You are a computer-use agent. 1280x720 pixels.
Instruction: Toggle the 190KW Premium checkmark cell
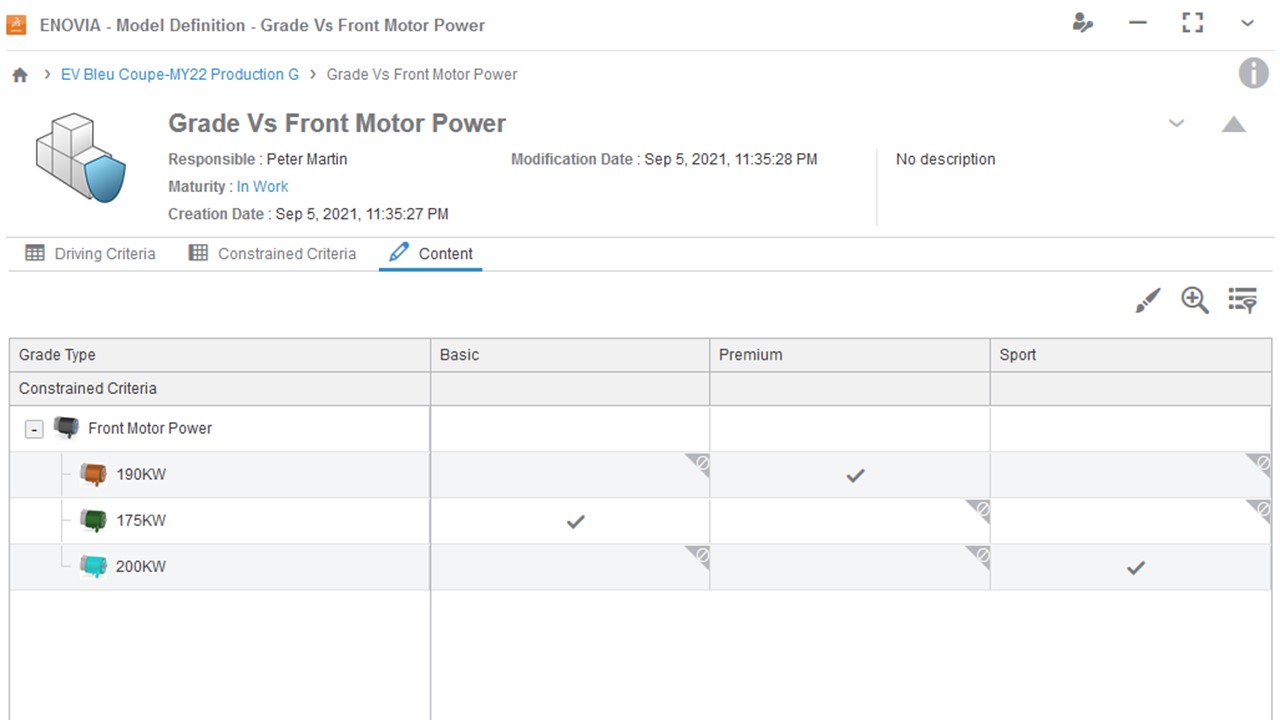point(850,475)
